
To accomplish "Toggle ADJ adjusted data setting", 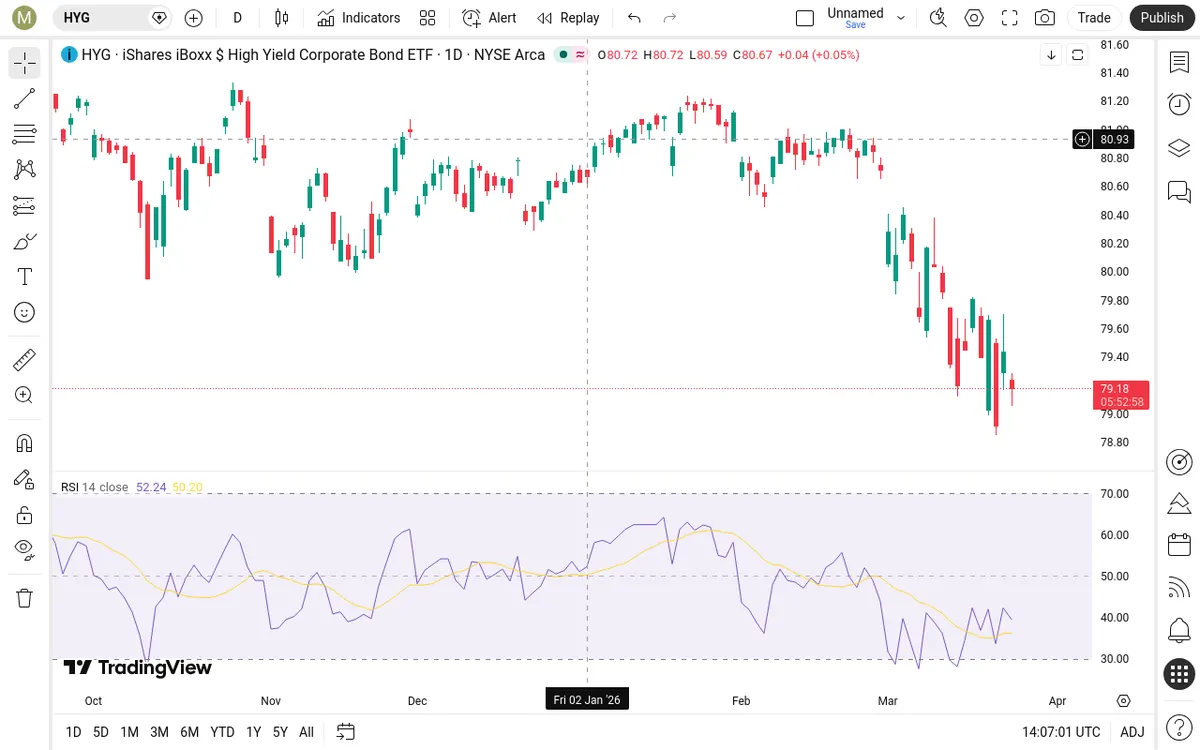I will [x=1132, y=732].
